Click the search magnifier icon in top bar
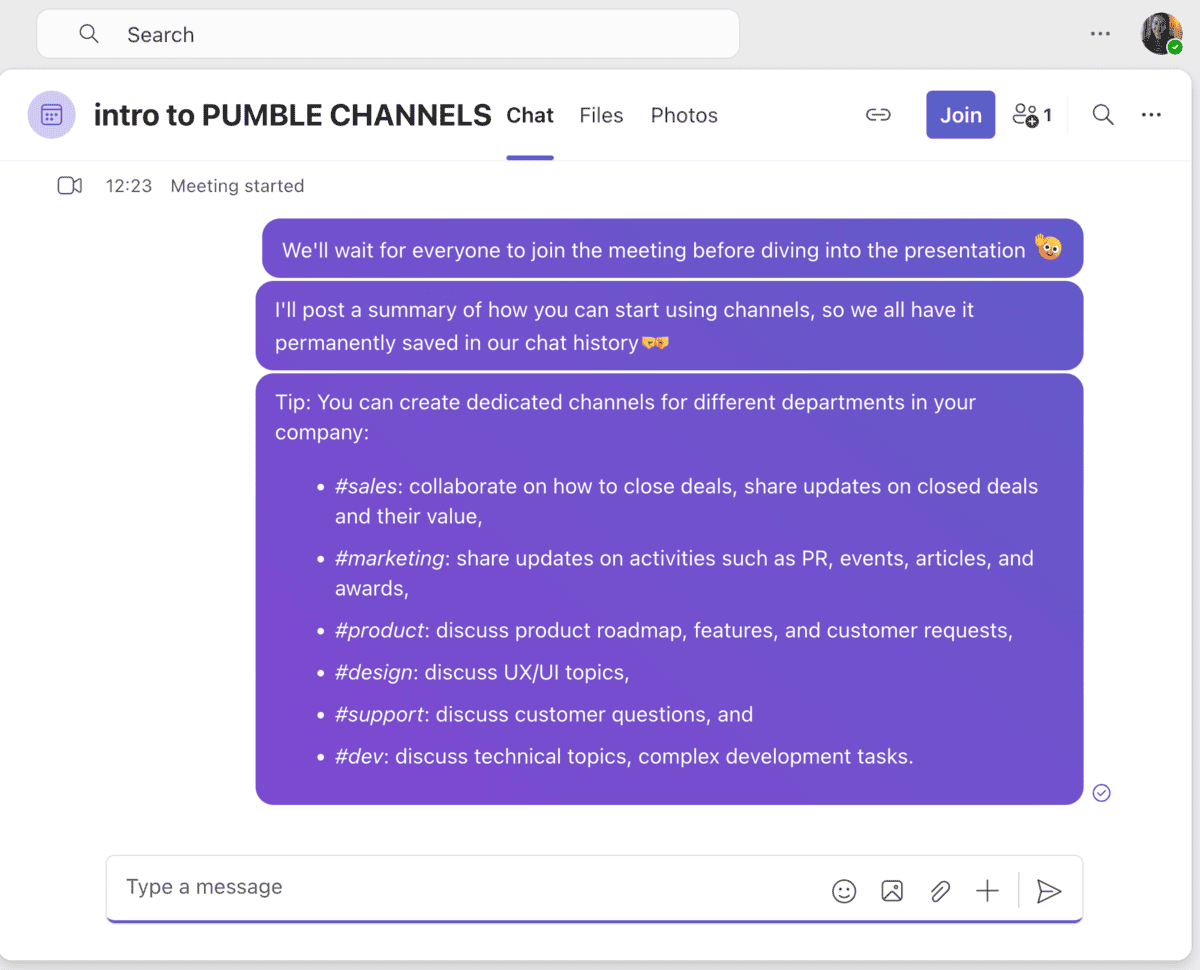 coord(89,34)
